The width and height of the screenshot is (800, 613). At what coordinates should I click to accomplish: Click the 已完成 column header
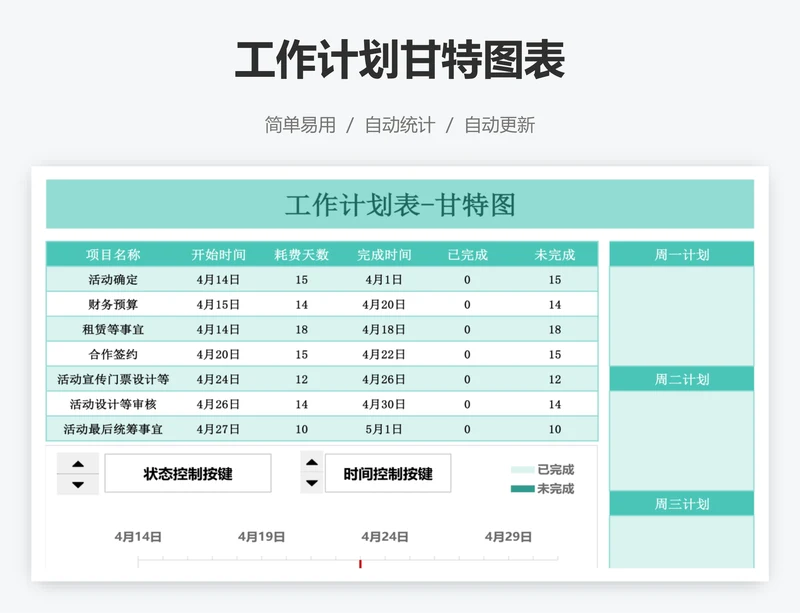(467, 254)
